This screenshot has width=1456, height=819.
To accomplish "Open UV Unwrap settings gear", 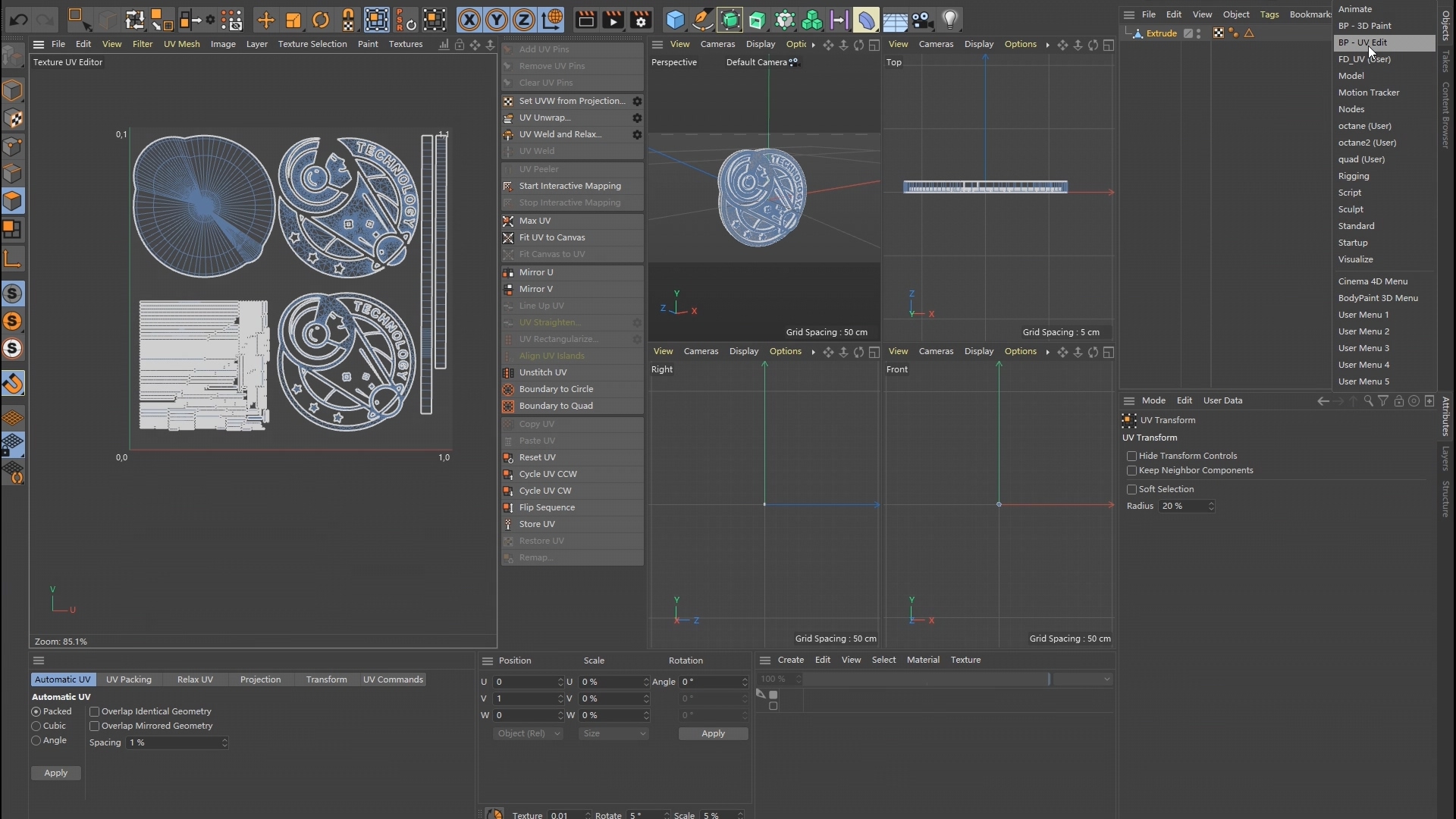I will (x=637, y=118).
